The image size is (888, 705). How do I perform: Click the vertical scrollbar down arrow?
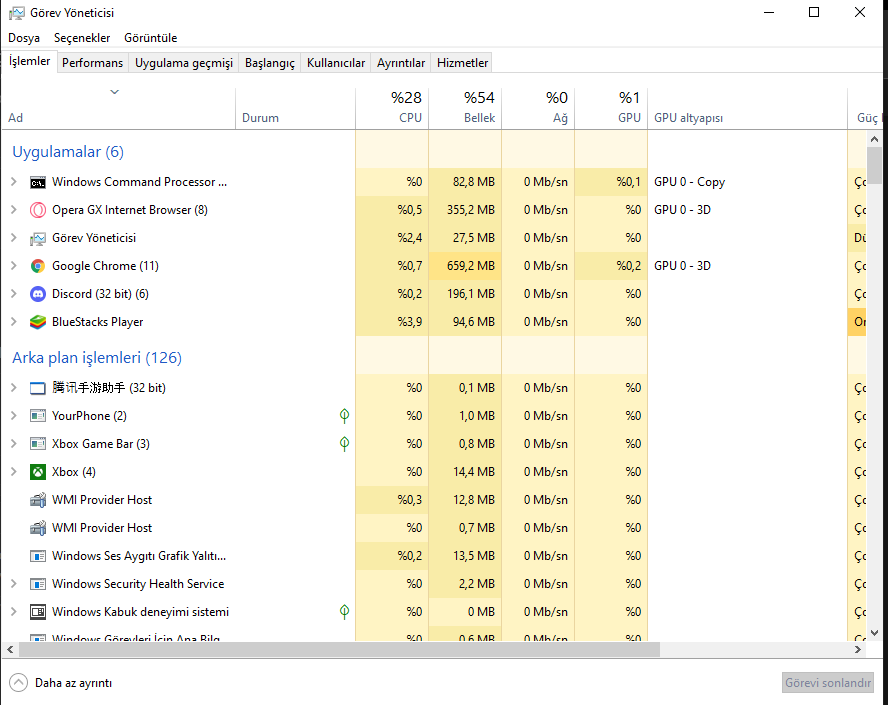pos(874,633)
